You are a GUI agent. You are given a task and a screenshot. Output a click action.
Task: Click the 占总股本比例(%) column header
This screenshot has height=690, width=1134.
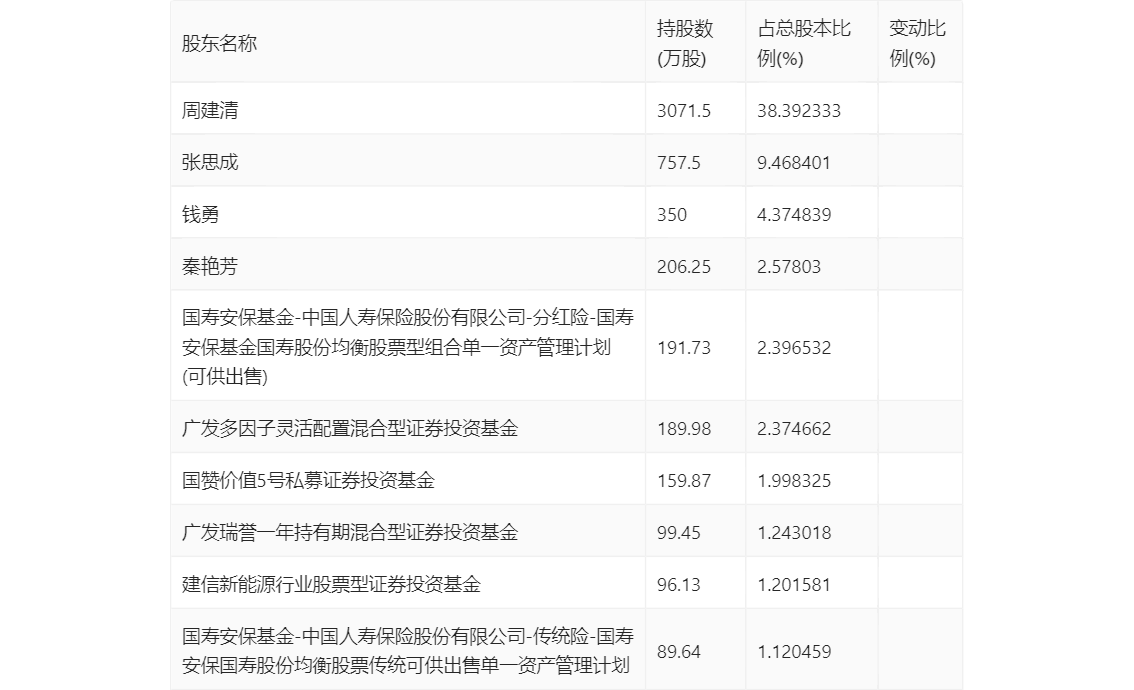pos(803,43)
